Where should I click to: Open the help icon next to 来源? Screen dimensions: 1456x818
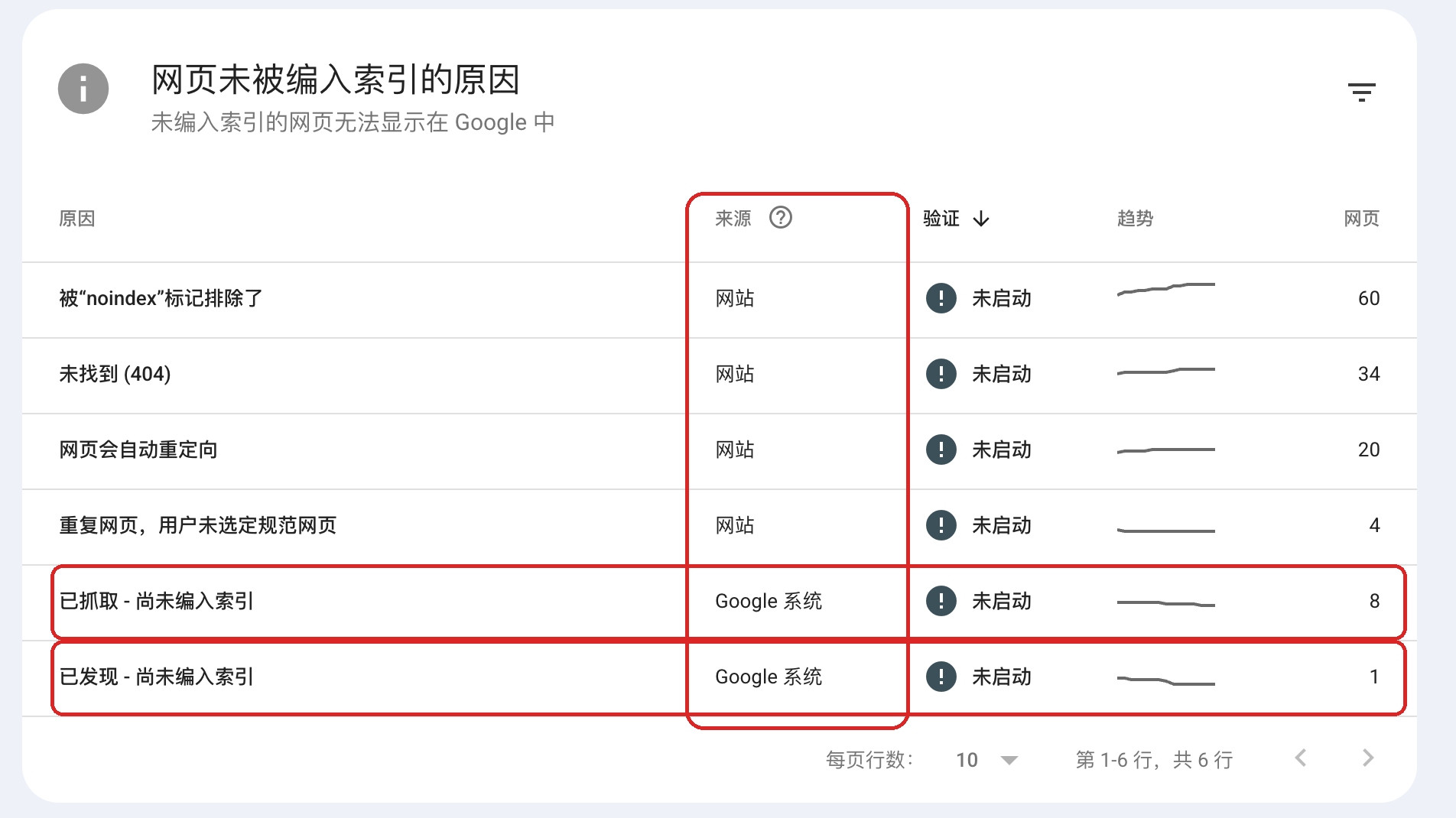[780, 218]
